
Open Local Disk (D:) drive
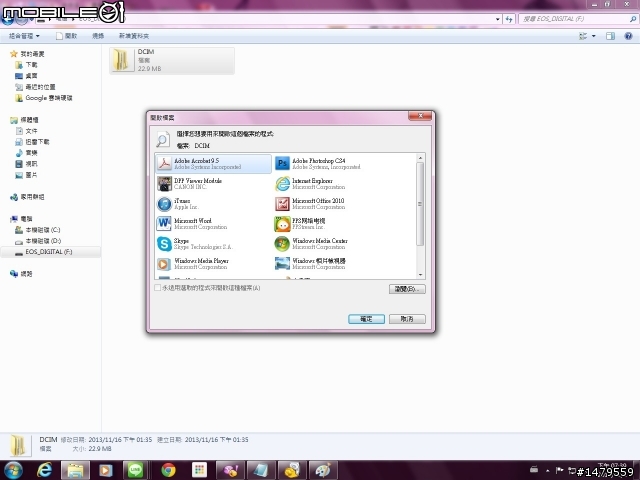38,241
